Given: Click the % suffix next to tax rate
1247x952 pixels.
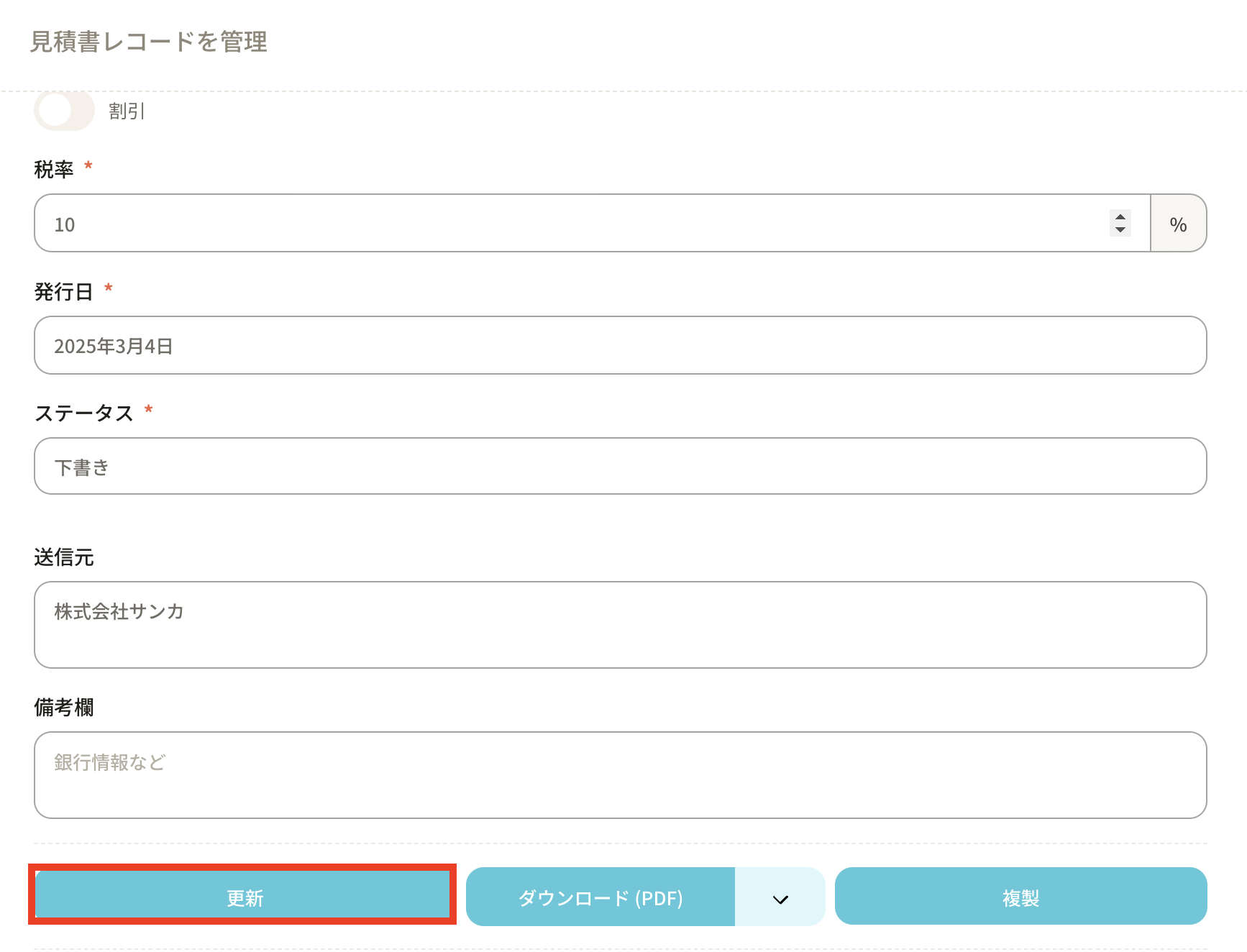Looking at the screenshot, I should [x=1178, y=224].
